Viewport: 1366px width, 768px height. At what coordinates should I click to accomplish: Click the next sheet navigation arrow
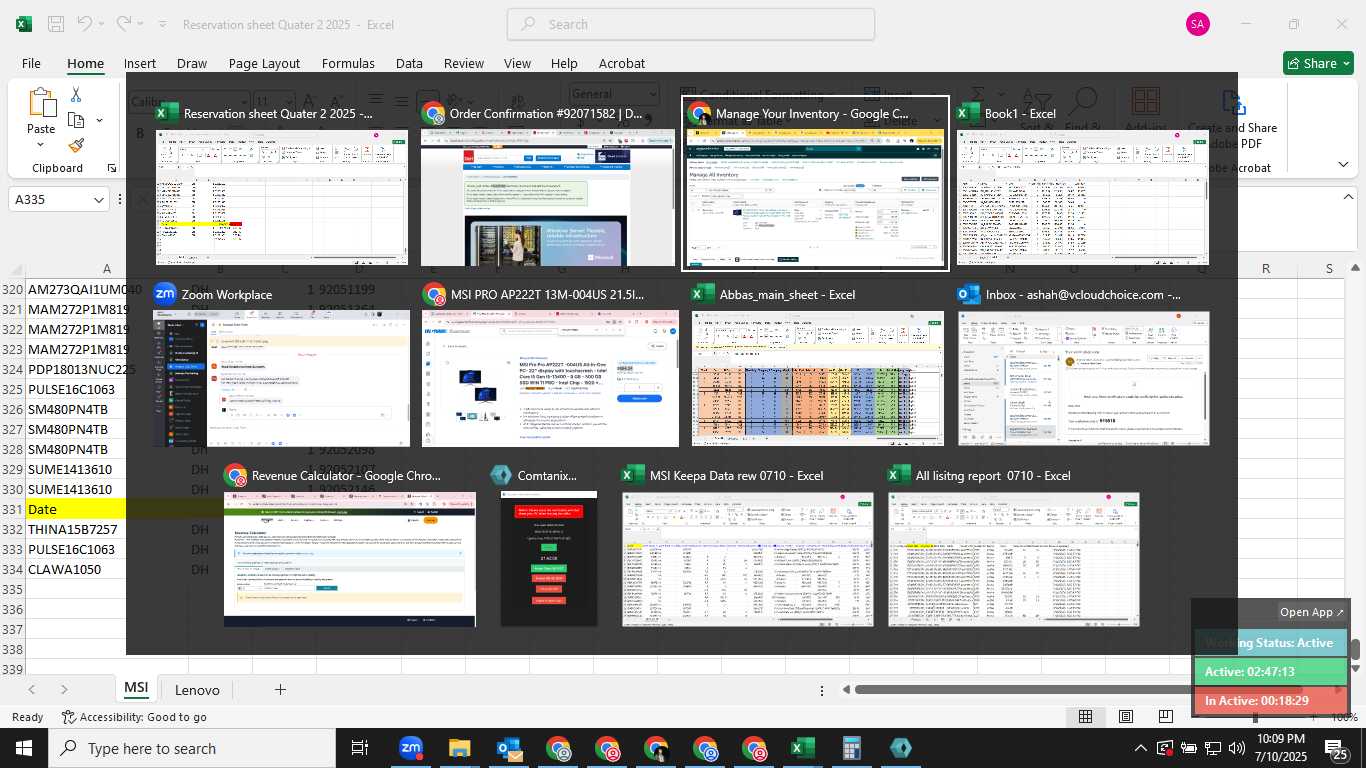(x=64, y=690)
